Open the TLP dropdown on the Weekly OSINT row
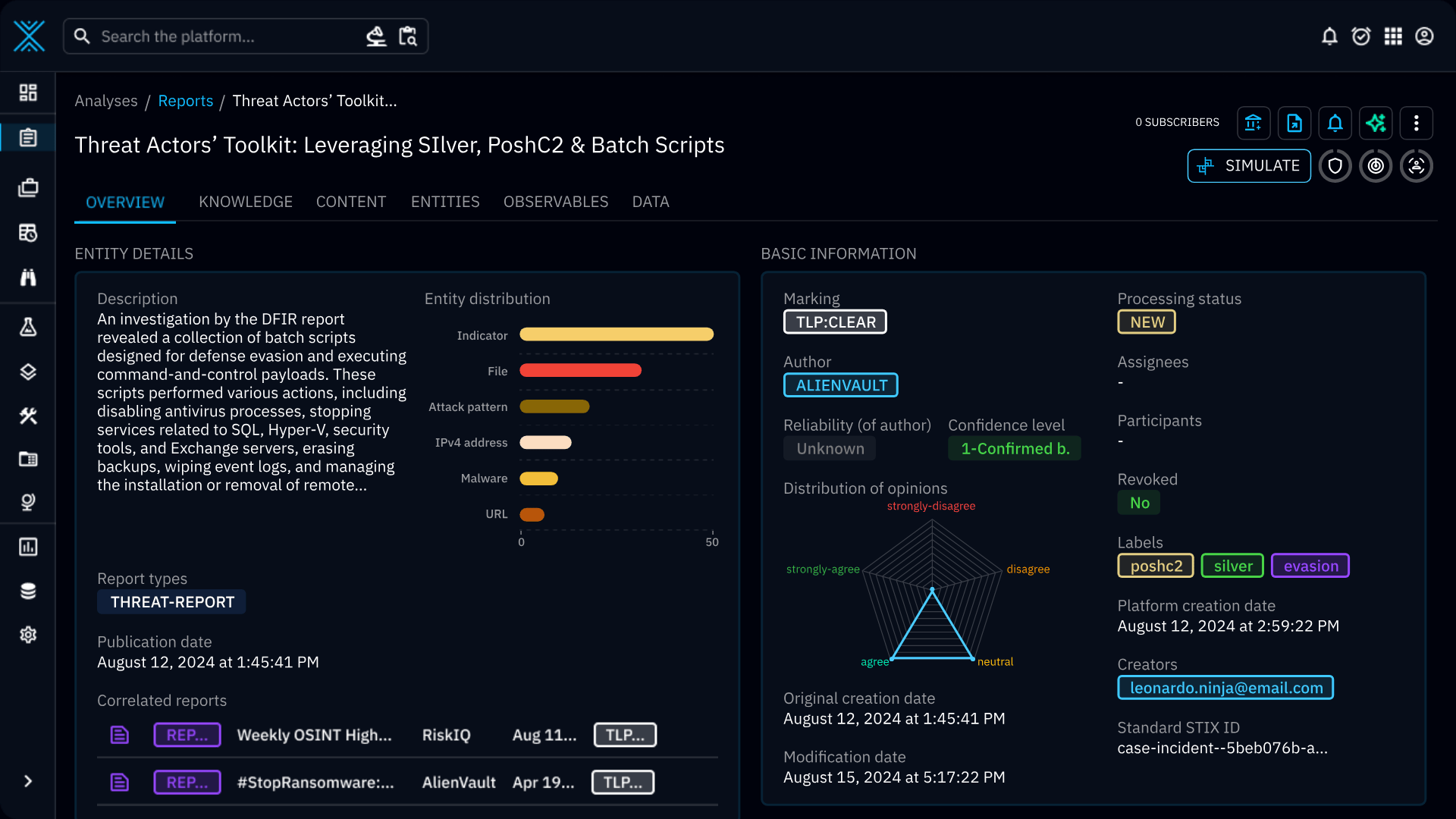Screen dimensions: 1456x819 pos(624,734)
